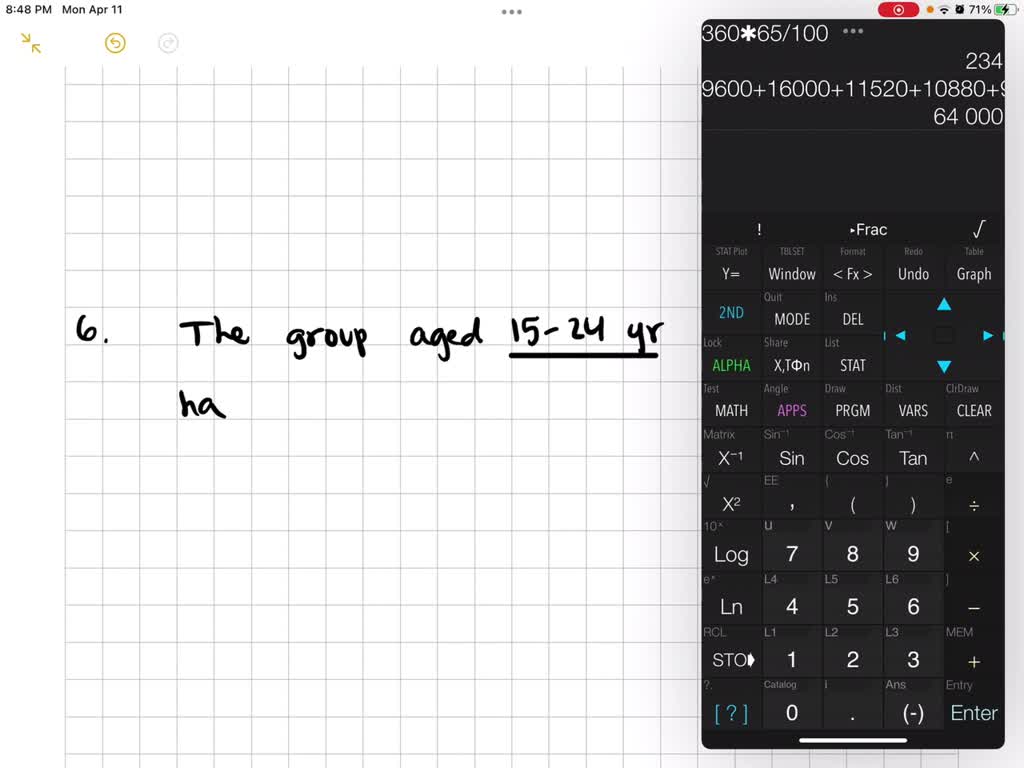Open the STAT menu
Viewport: 1024px width, 768px height.
pos(852,365)
